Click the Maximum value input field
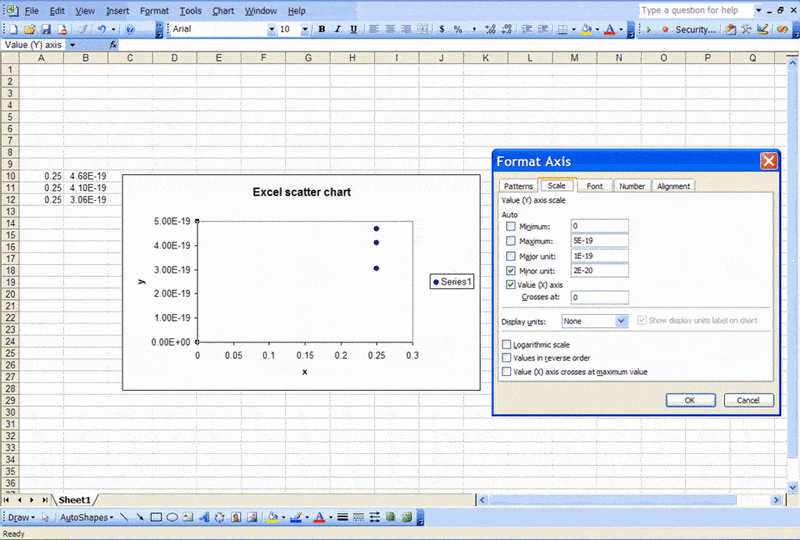800x540 pixels. 599,241
